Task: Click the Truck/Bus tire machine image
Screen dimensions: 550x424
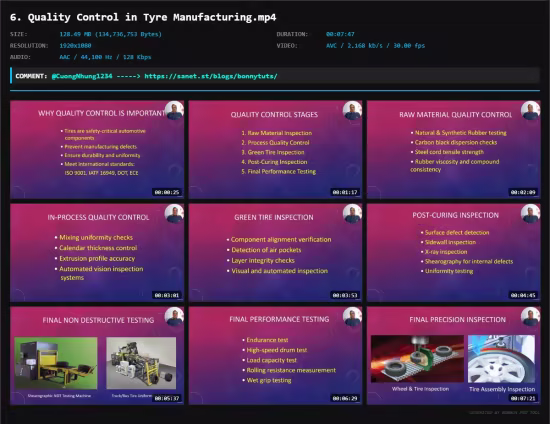Action: click(141, 363)
